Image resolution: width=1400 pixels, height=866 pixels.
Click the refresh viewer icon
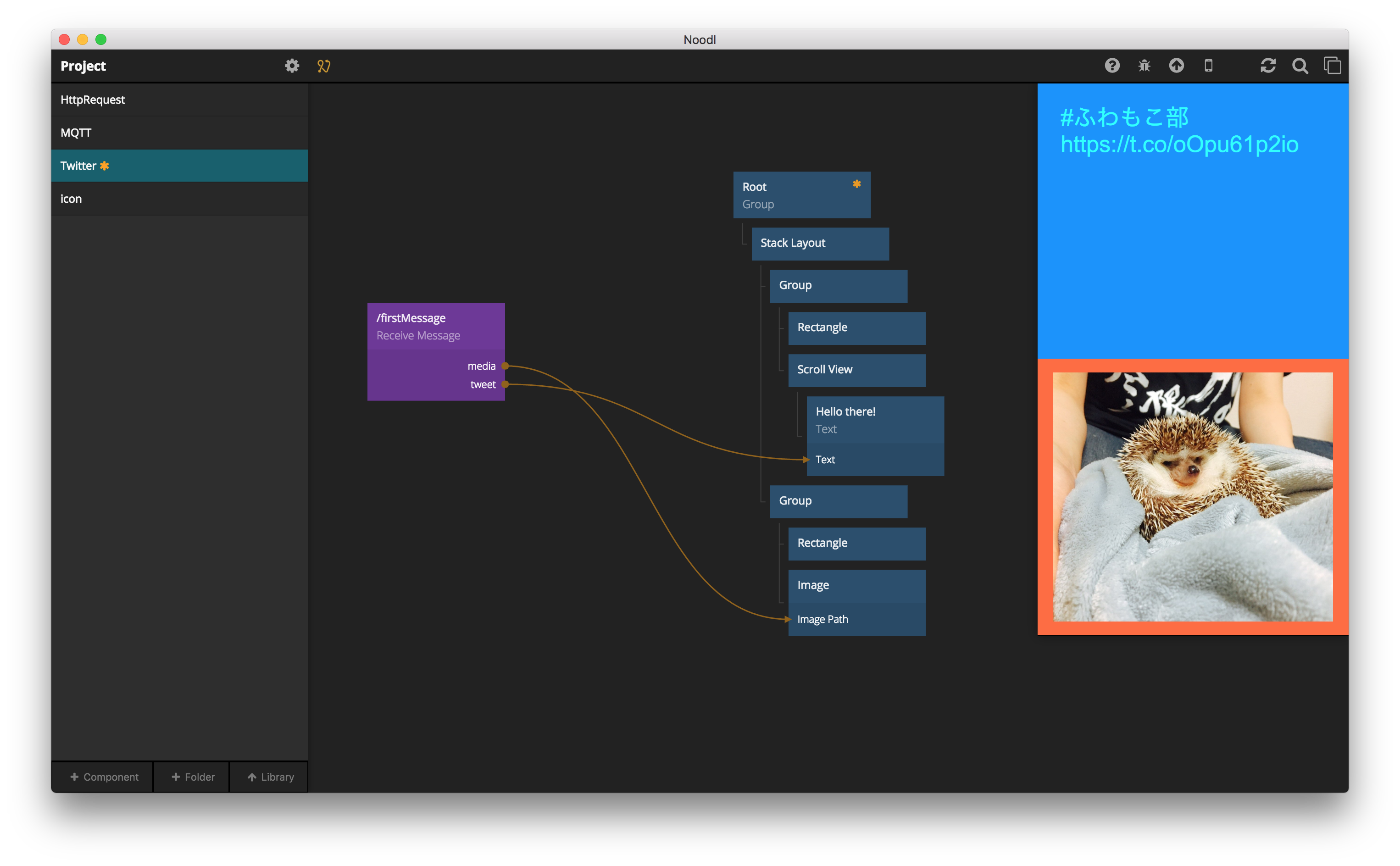[x=1268, y=66]
